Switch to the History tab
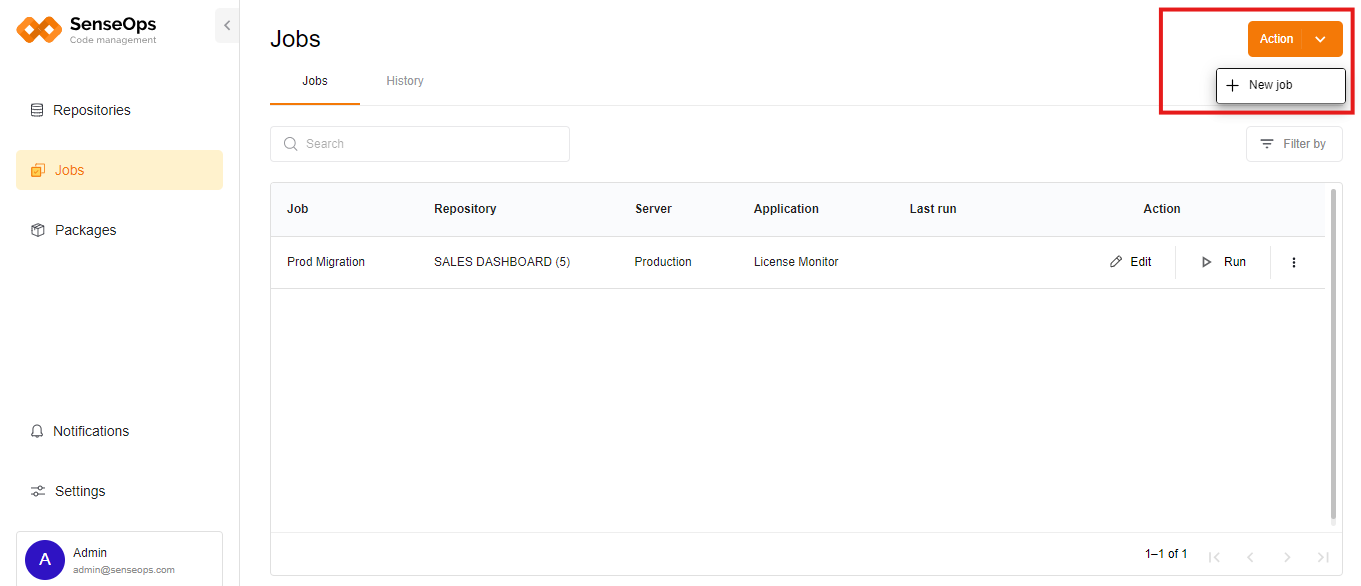 404,81
